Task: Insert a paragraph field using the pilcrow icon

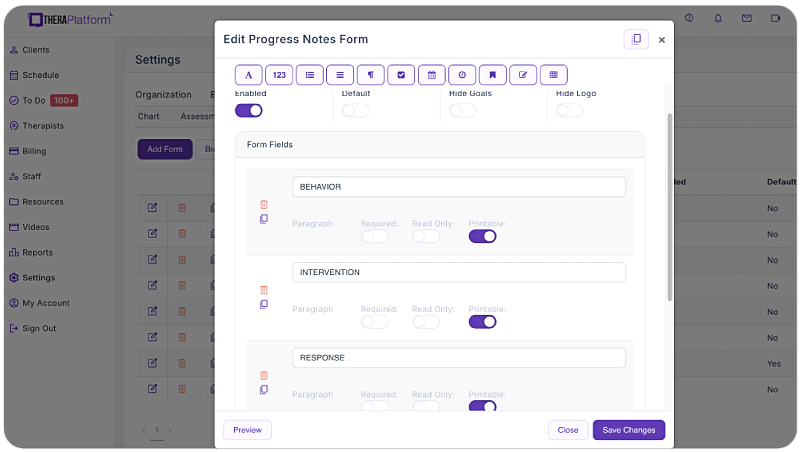Action: tap(370, 75)
